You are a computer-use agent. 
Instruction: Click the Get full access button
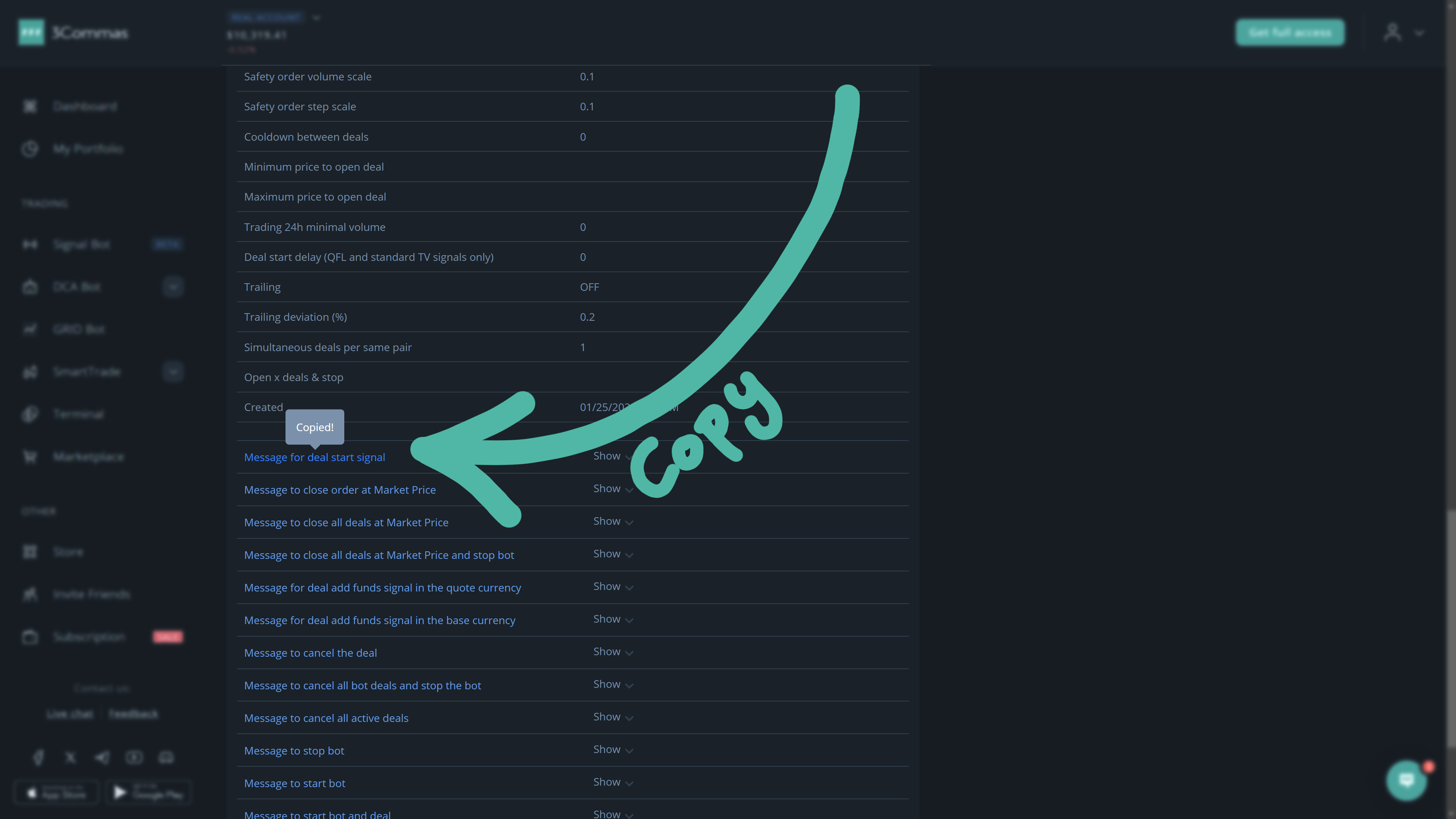[x=1289, y=32]
